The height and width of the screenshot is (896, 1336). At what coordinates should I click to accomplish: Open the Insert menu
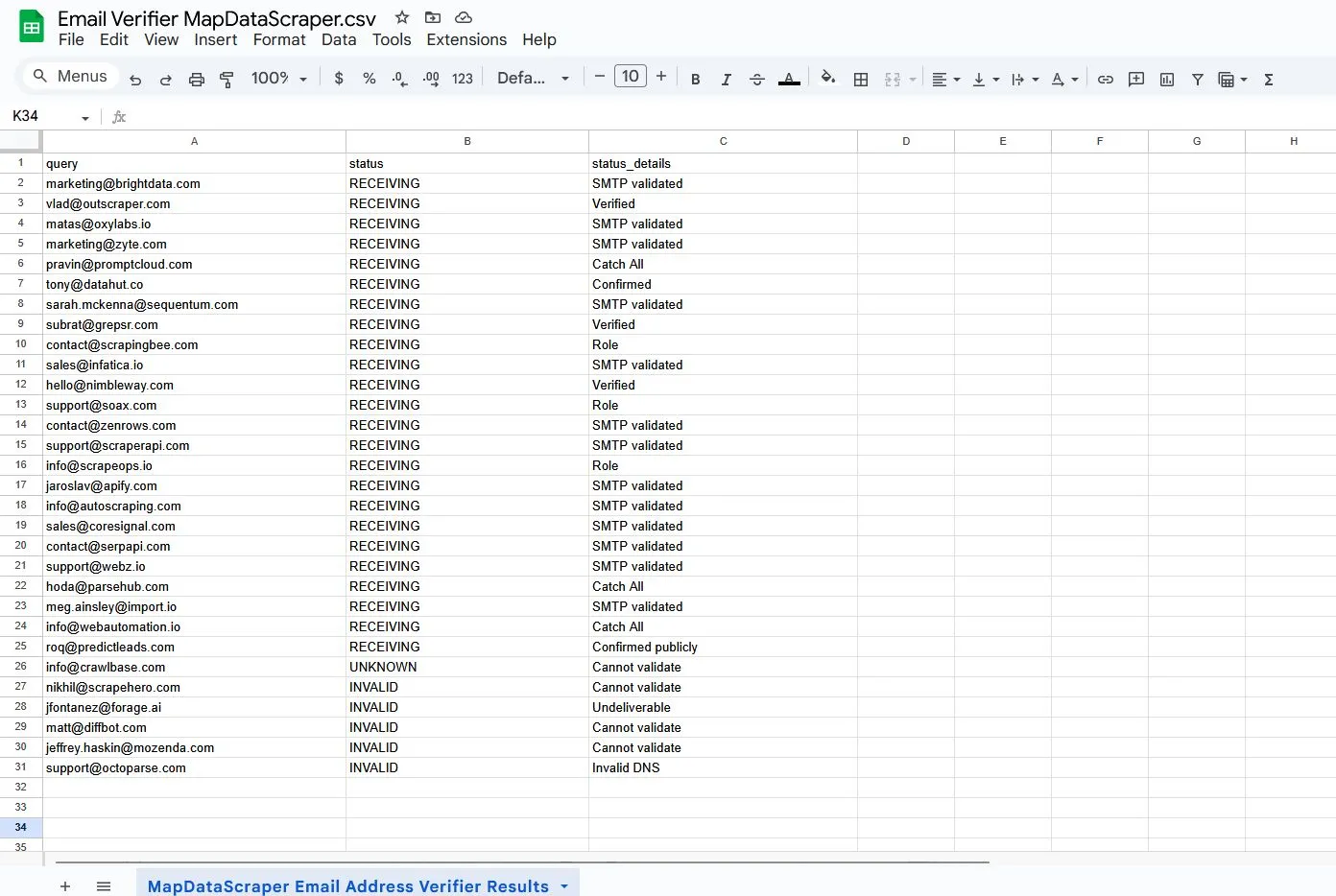tap(215, 39)
